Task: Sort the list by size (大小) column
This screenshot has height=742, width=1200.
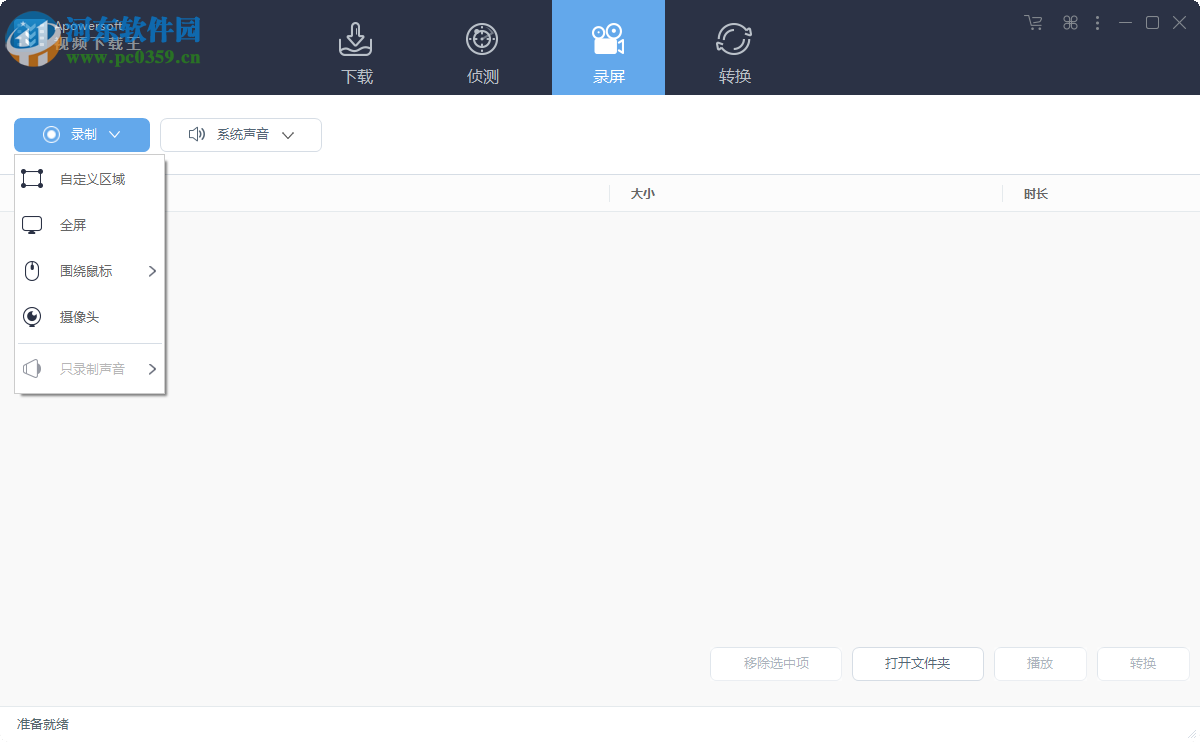Action: coord(643,193)
